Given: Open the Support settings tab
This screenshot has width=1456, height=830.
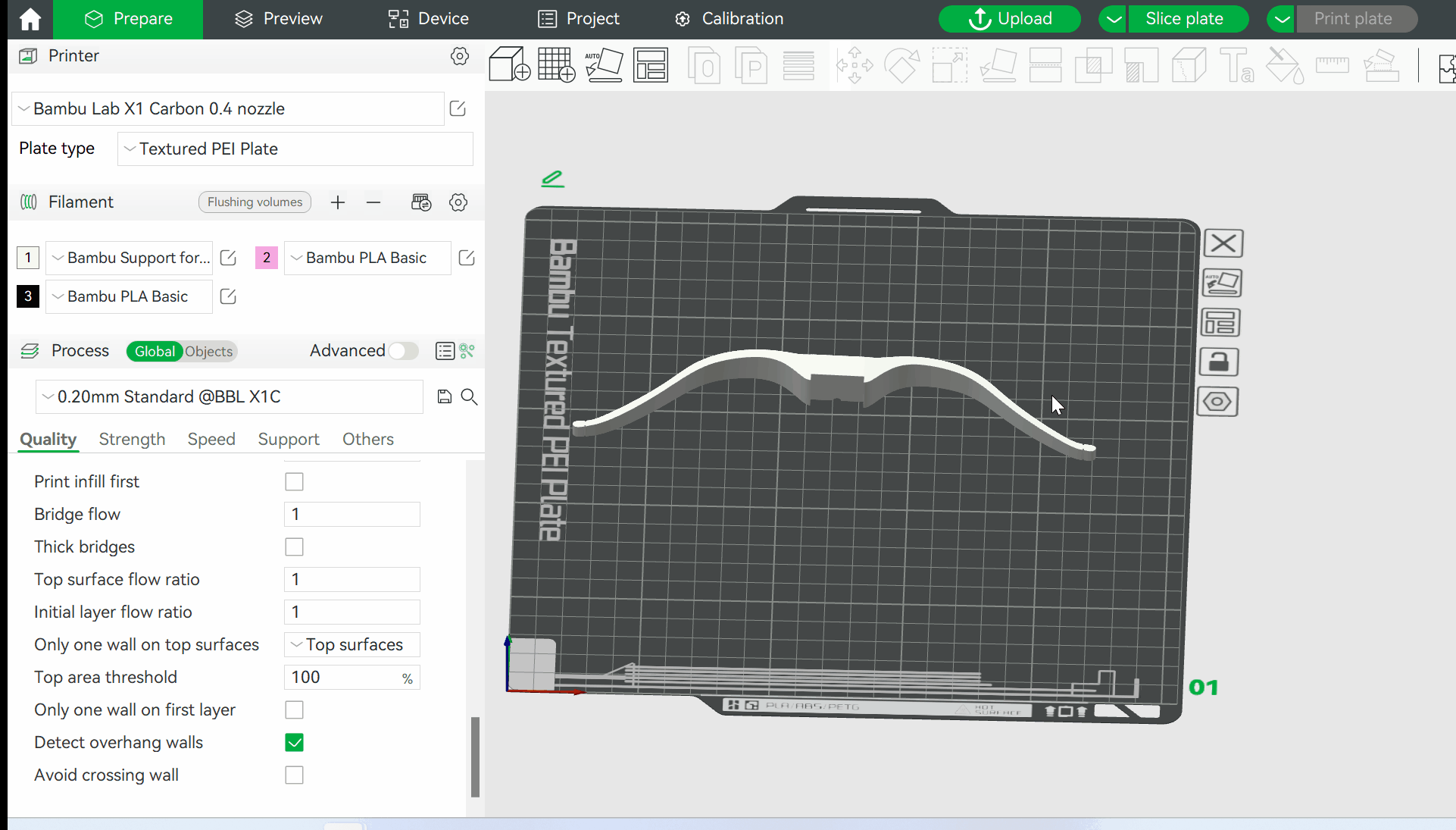Looking at the screenshot, I should (x=289, y=440).
